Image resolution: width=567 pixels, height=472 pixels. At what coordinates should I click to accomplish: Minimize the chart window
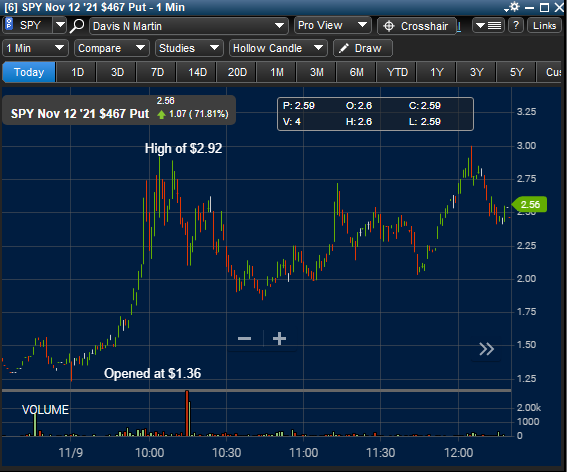point(529,7)
